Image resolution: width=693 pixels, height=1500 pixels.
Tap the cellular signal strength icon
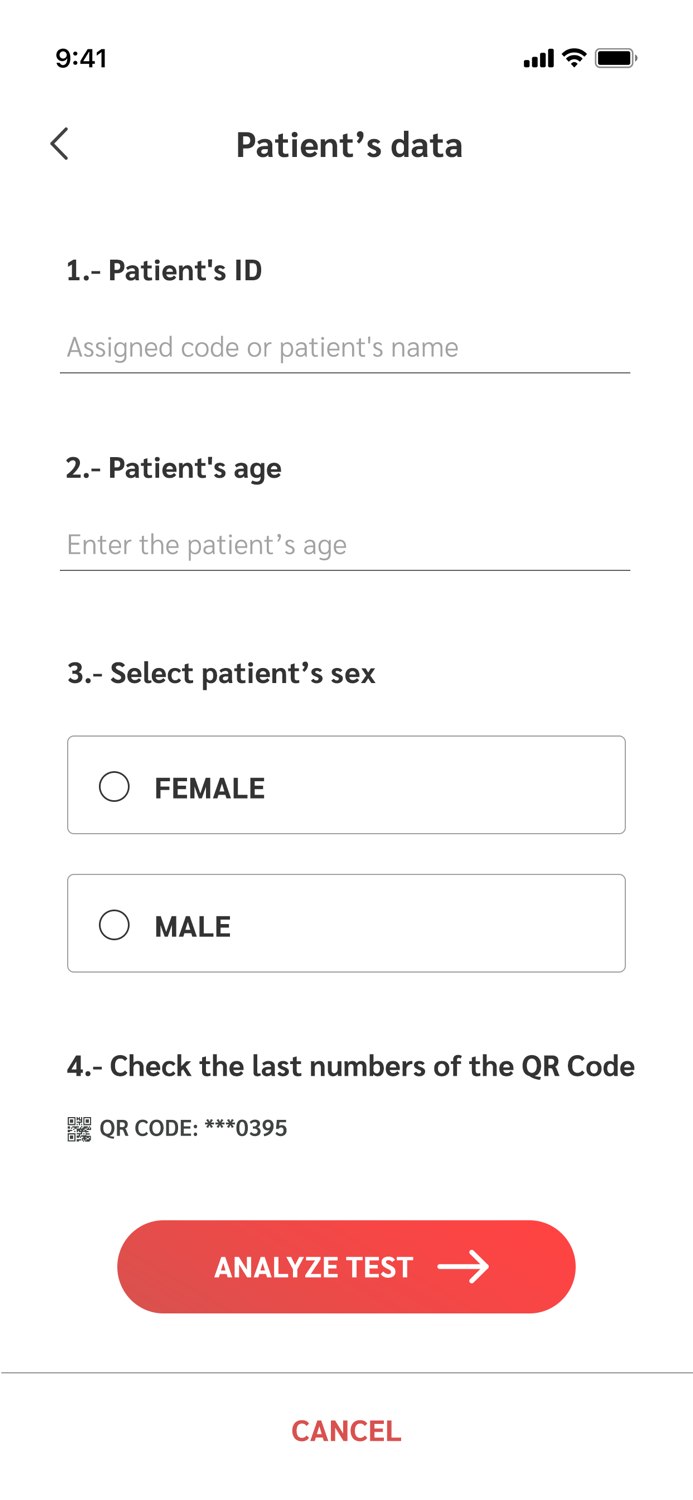538,59
